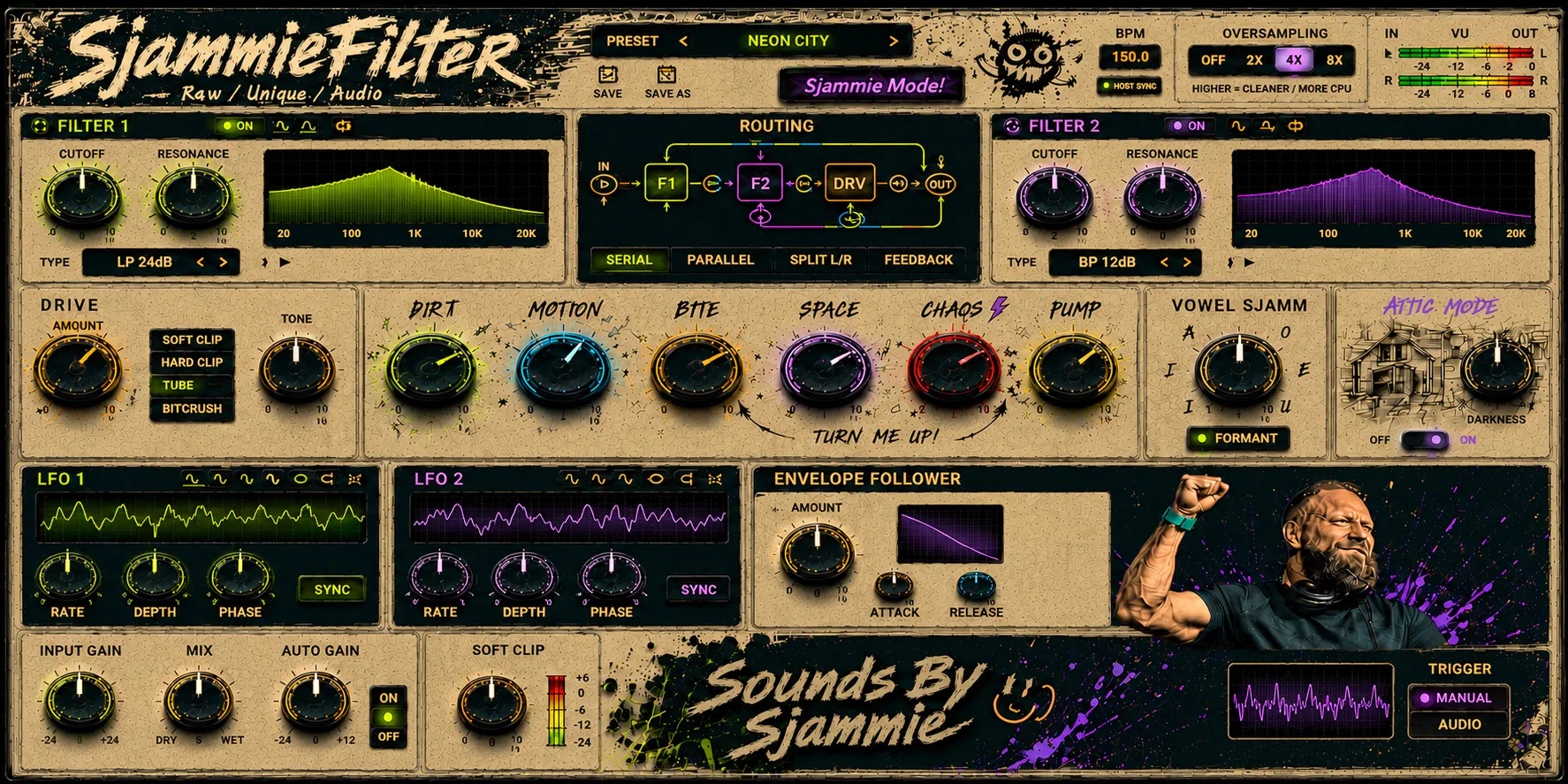
Task: Click the IN node in routing diagram
Action: tap(604, 184)
